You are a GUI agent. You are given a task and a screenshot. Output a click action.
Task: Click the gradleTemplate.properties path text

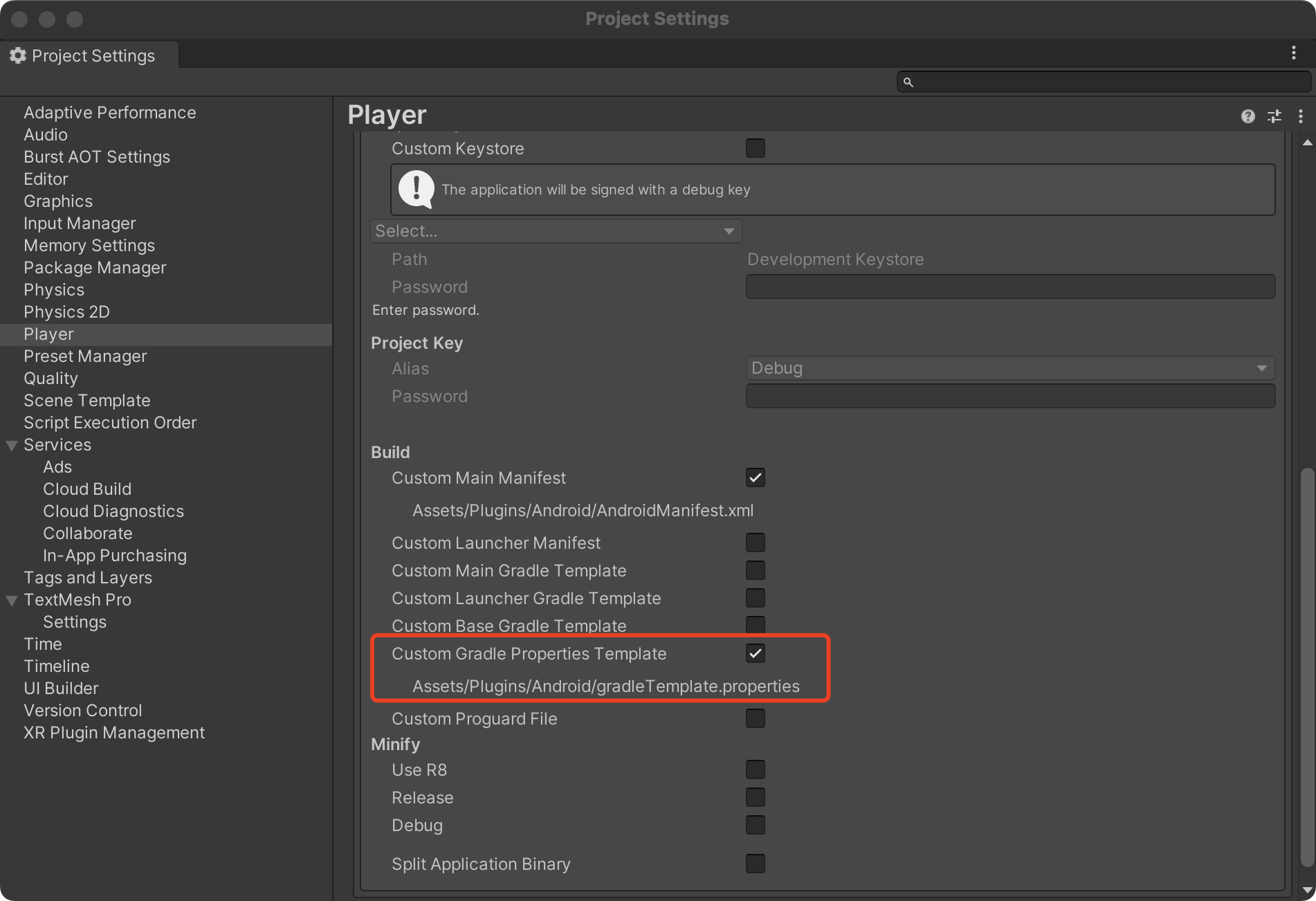click(606, 686)
